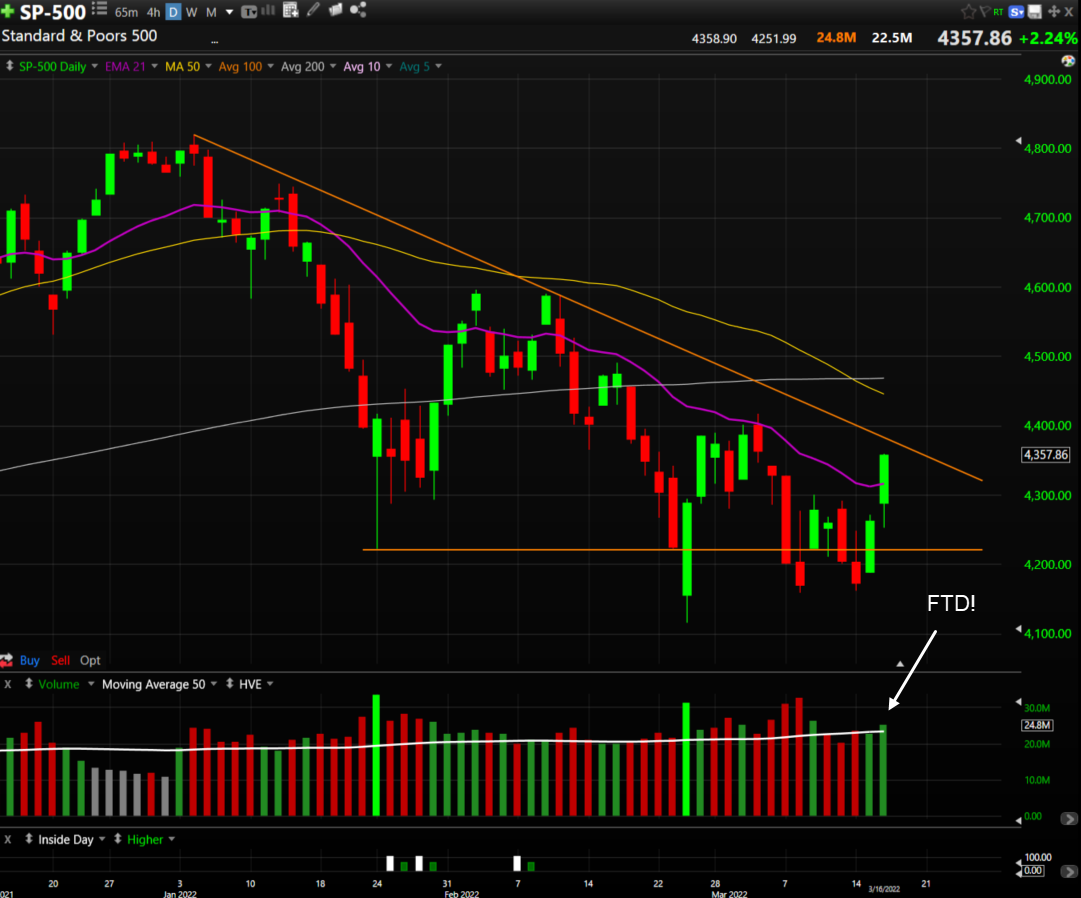The height and width of the screenshot is (898, 1081).
Task: Click the orange 24.8M volume value in the header
Action: tap(836, 38)
